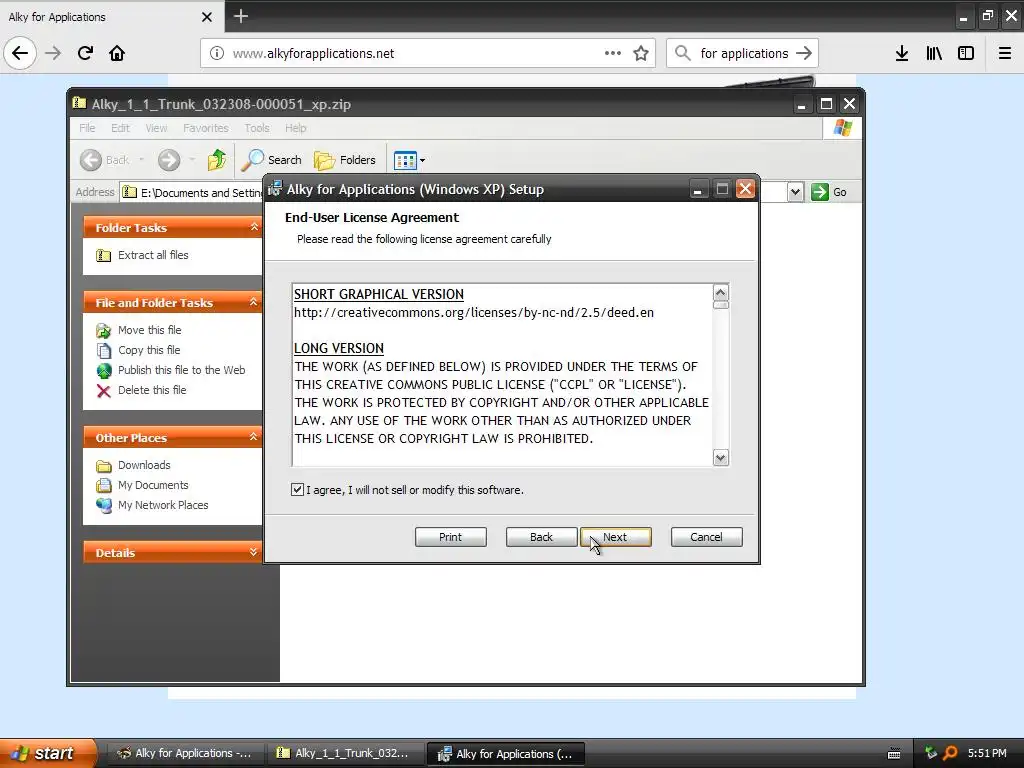Viewport: 1024px width, 768px height.
Task: Open the Favorites menu in zip window
Action: point(206,128)
